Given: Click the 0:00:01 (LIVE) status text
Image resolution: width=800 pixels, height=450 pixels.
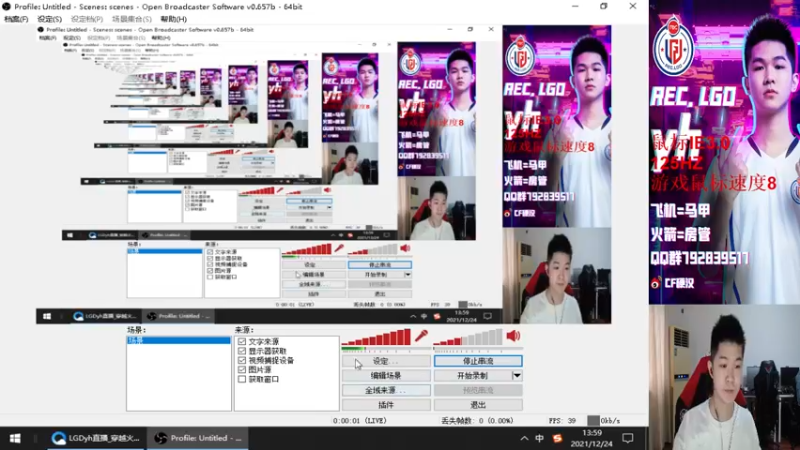Looking at the screenshot, I should 360,421.
